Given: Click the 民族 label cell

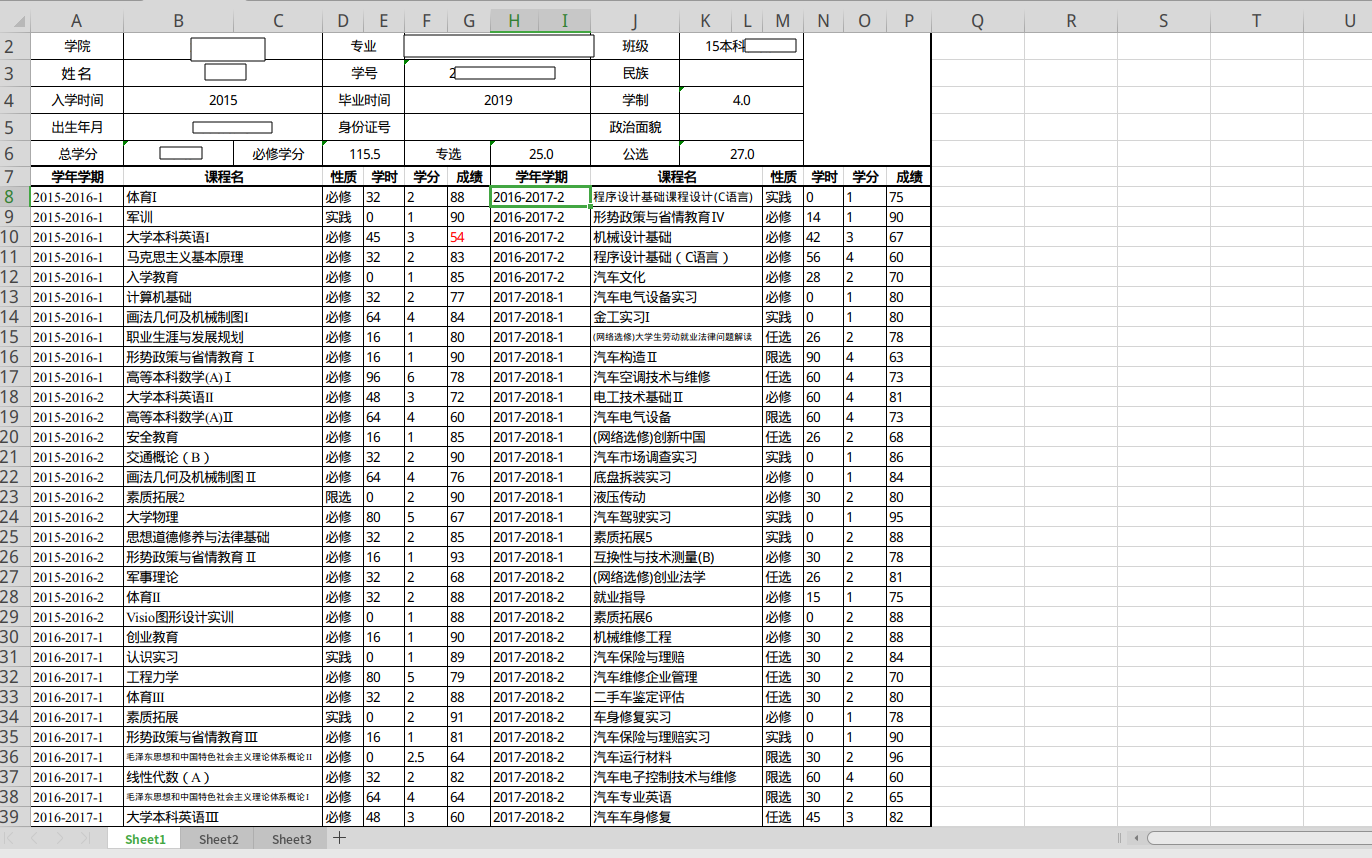Looking at the screenshot, I should [634, 73].
